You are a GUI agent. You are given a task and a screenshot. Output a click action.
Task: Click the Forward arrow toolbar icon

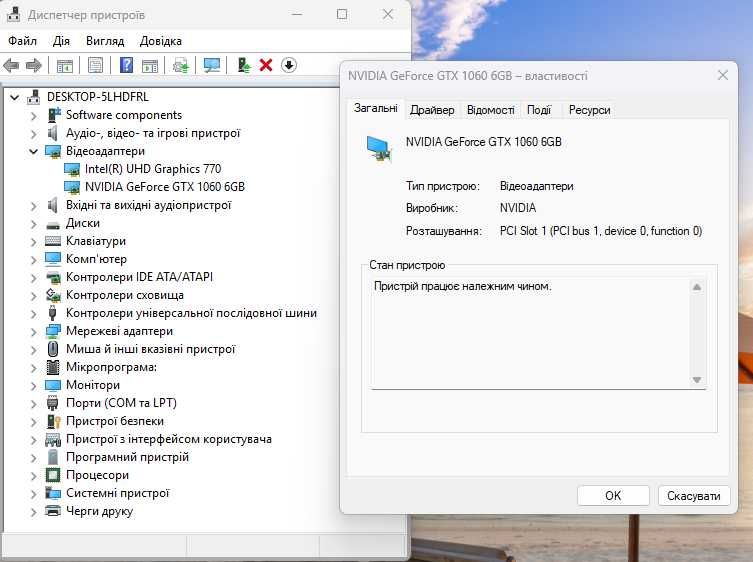33,65
